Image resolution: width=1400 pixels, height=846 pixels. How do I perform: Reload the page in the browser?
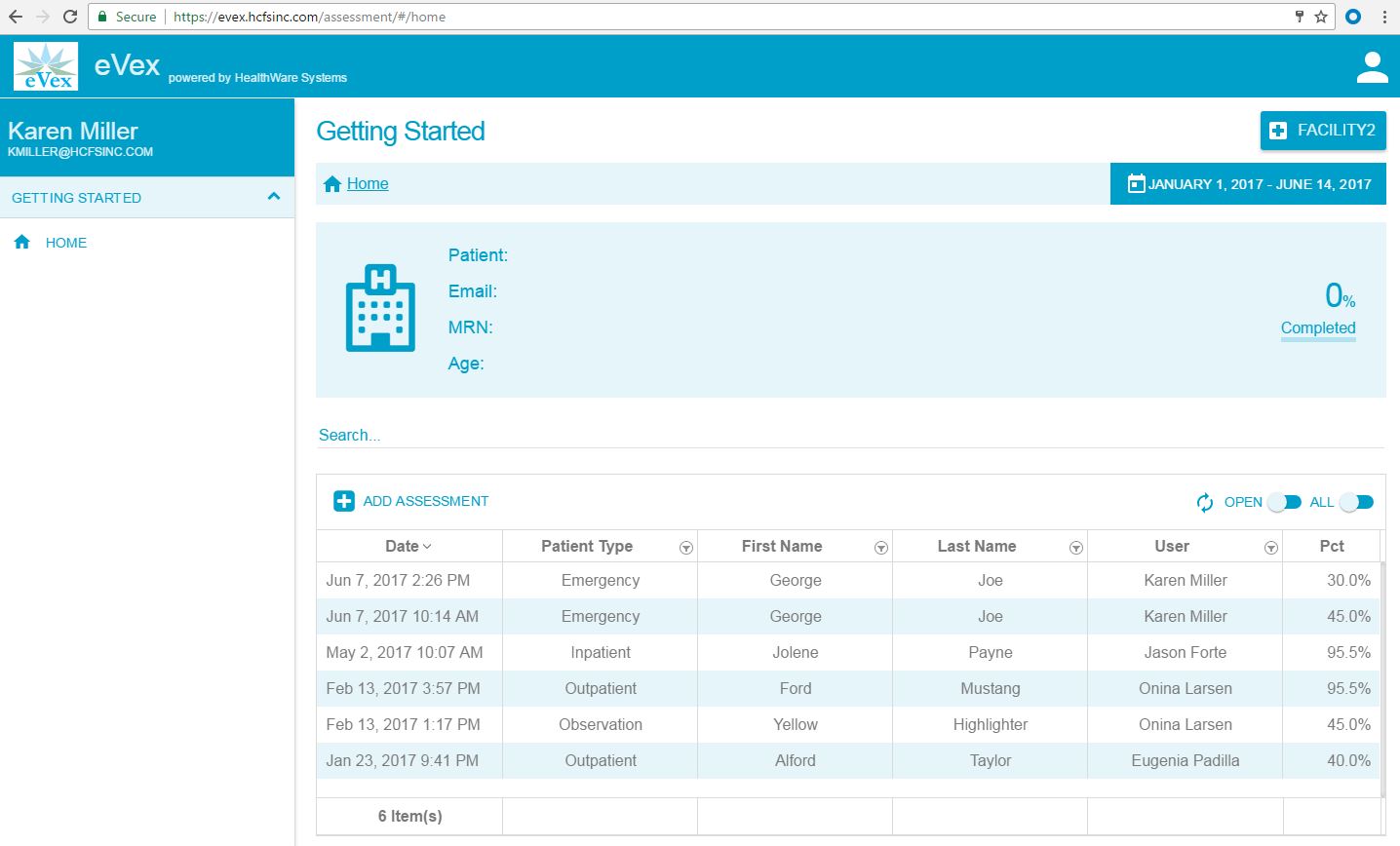tap(70, 17)
